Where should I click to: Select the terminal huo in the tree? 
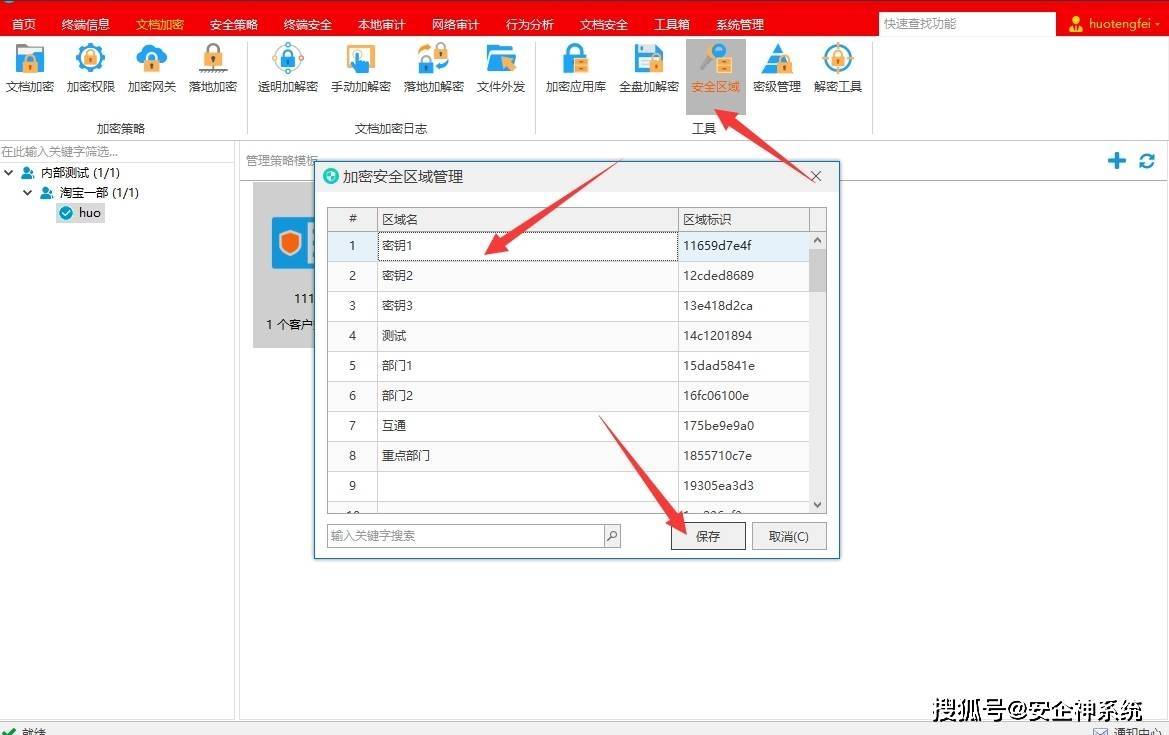tap(88, 212)
